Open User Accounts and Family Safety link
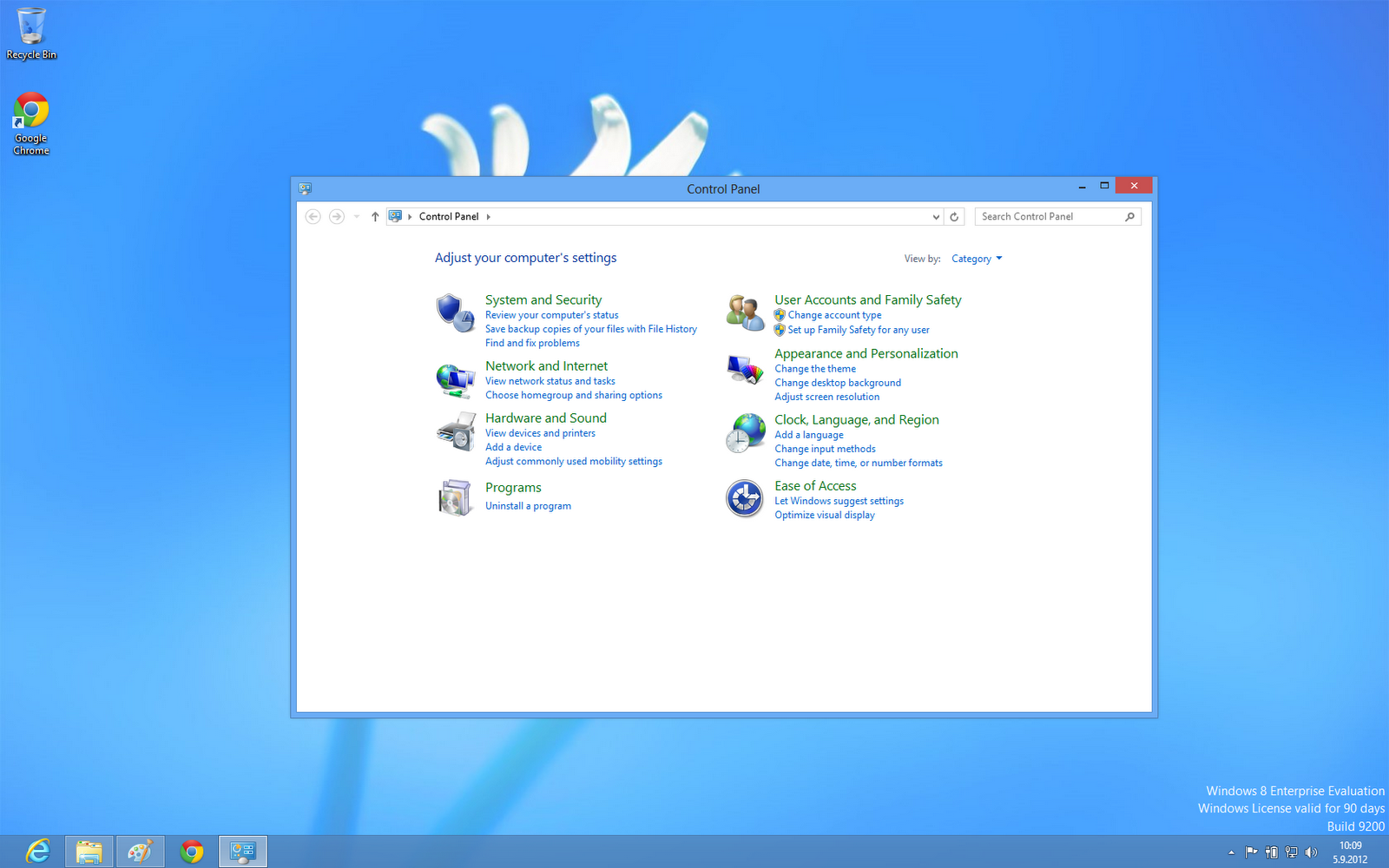This screenshot has width=1389, height=868. (x=868, y=299)
